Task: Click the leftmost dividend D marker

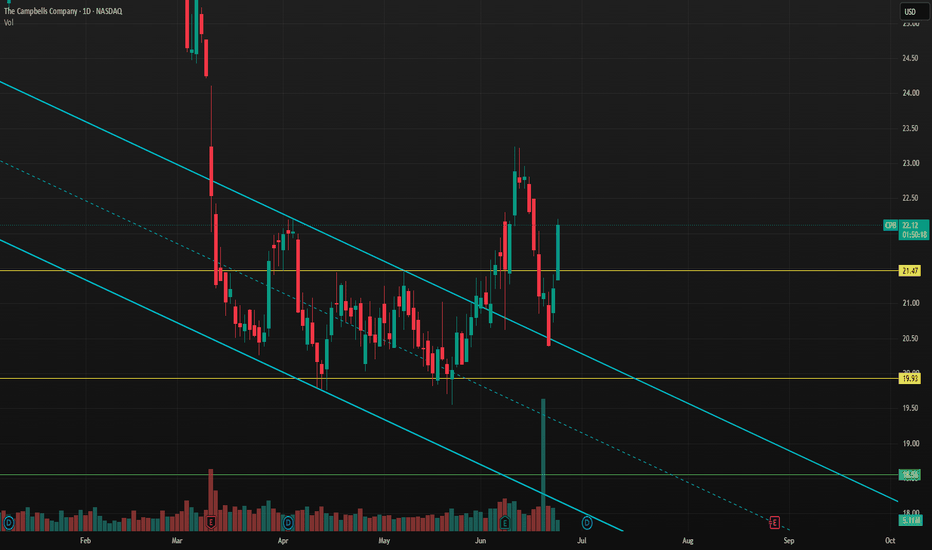Action: [x=8, y=523]
